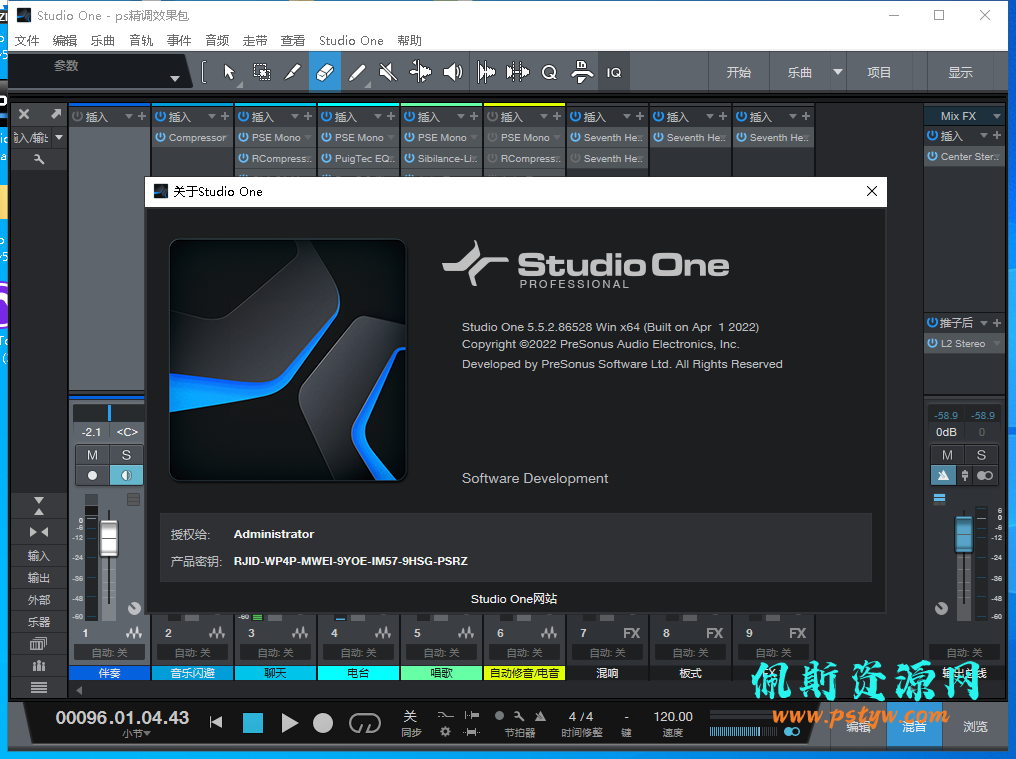This screenshot has height=759, width=1016.
Task: Toggle power of PuigTec EQ insert
Action: point(326,158)
